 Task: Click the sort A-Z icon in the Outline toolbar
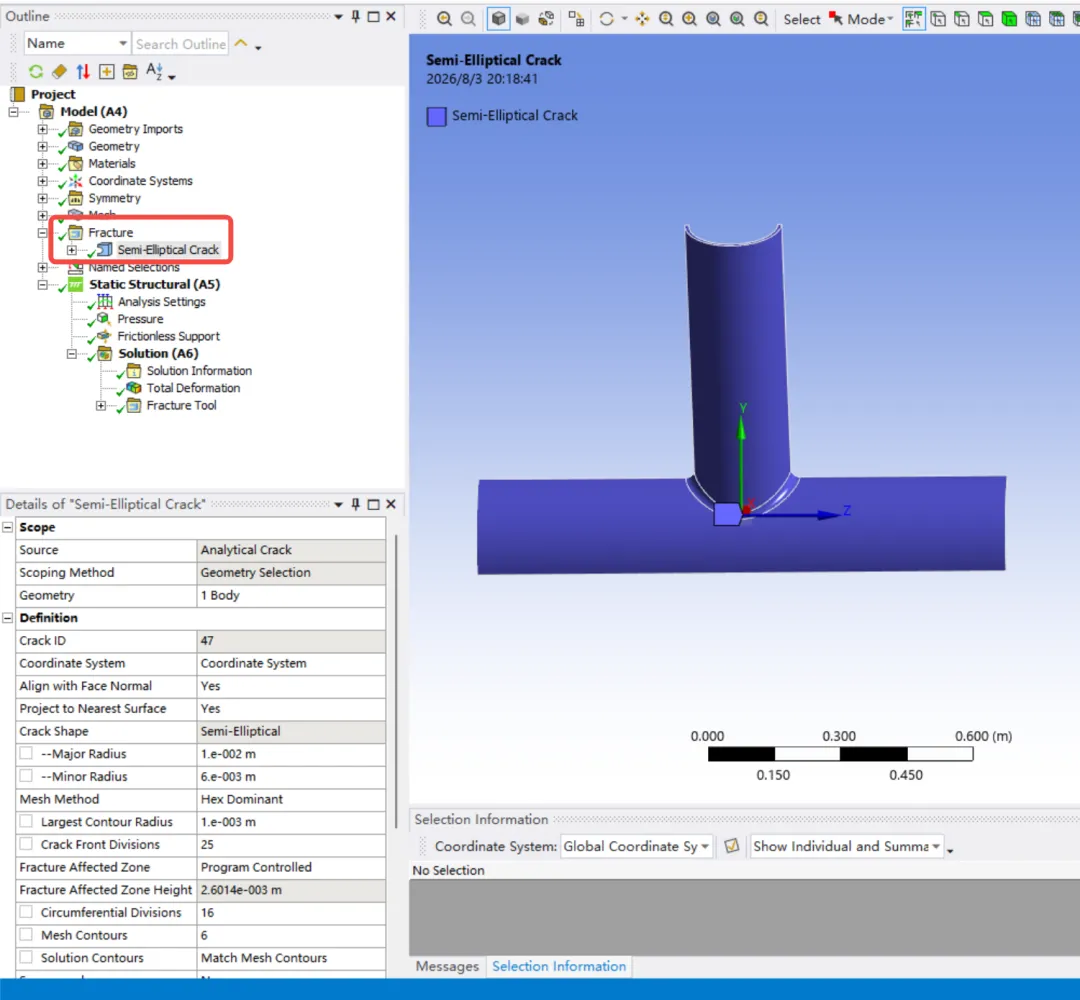[155, 72]
